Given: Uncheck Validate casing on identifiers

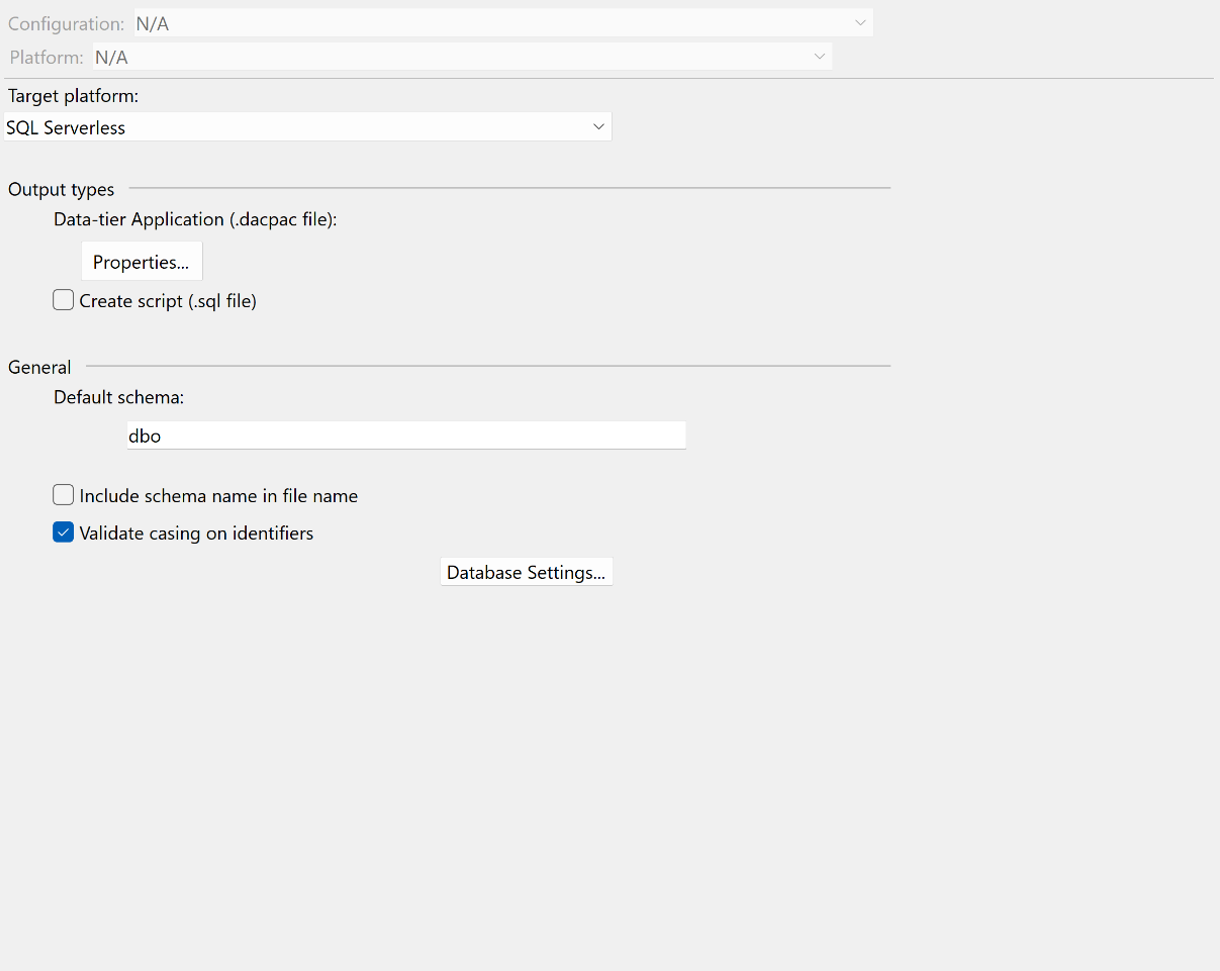Looking at the screenshot, I should point(64,533).
